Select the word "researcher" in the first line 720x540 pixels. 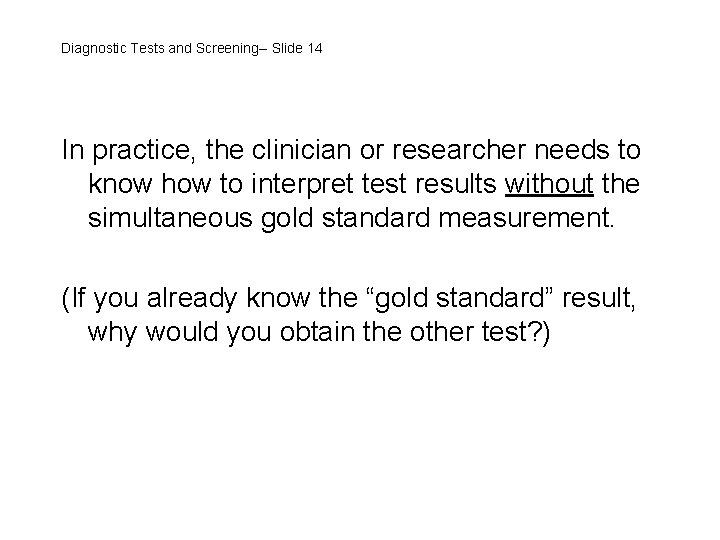pyautogui.click(x=459, y=150)
